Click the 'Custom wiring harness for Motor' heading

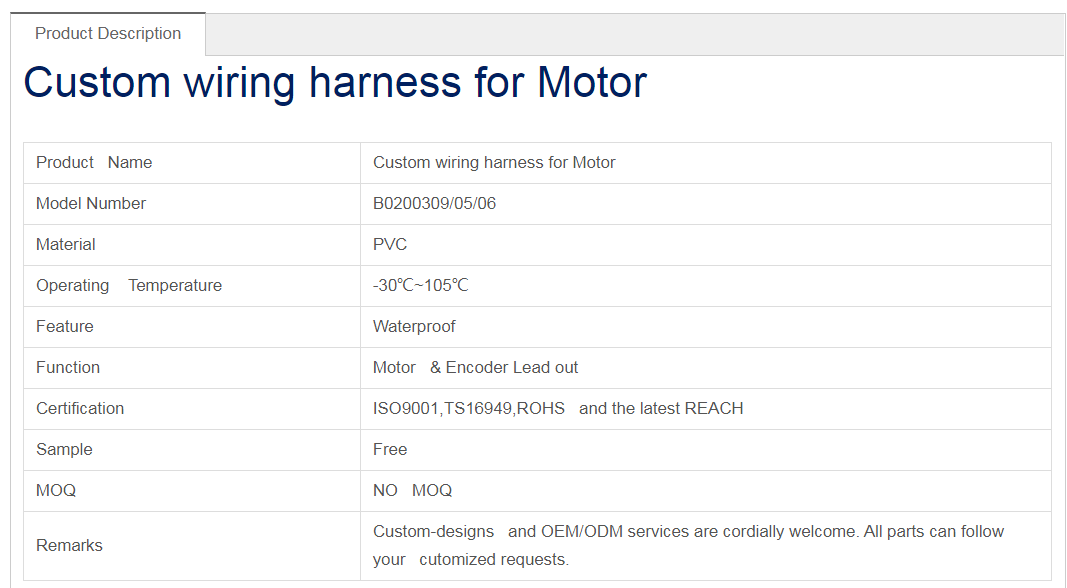(335, 82)
